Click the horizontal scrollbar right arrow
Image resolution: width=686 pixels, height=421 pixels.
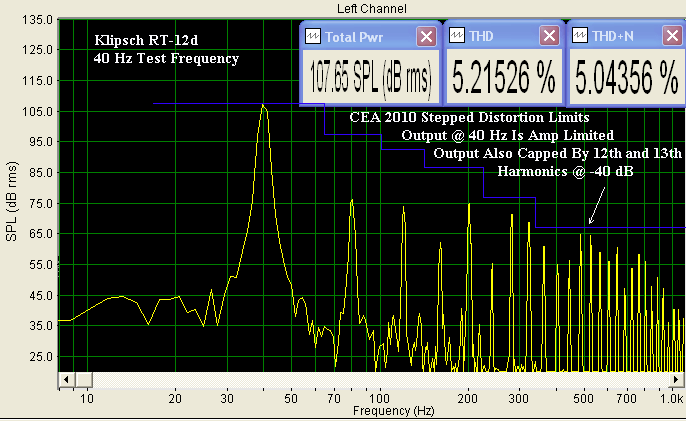(x=676, y=379)
